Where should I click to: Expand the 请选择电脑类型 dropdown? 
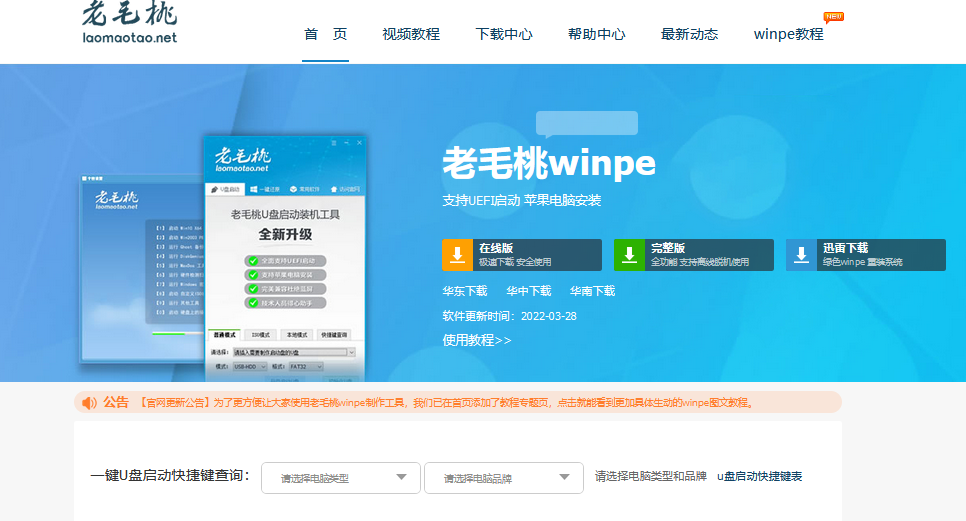[x=341, y=478]
